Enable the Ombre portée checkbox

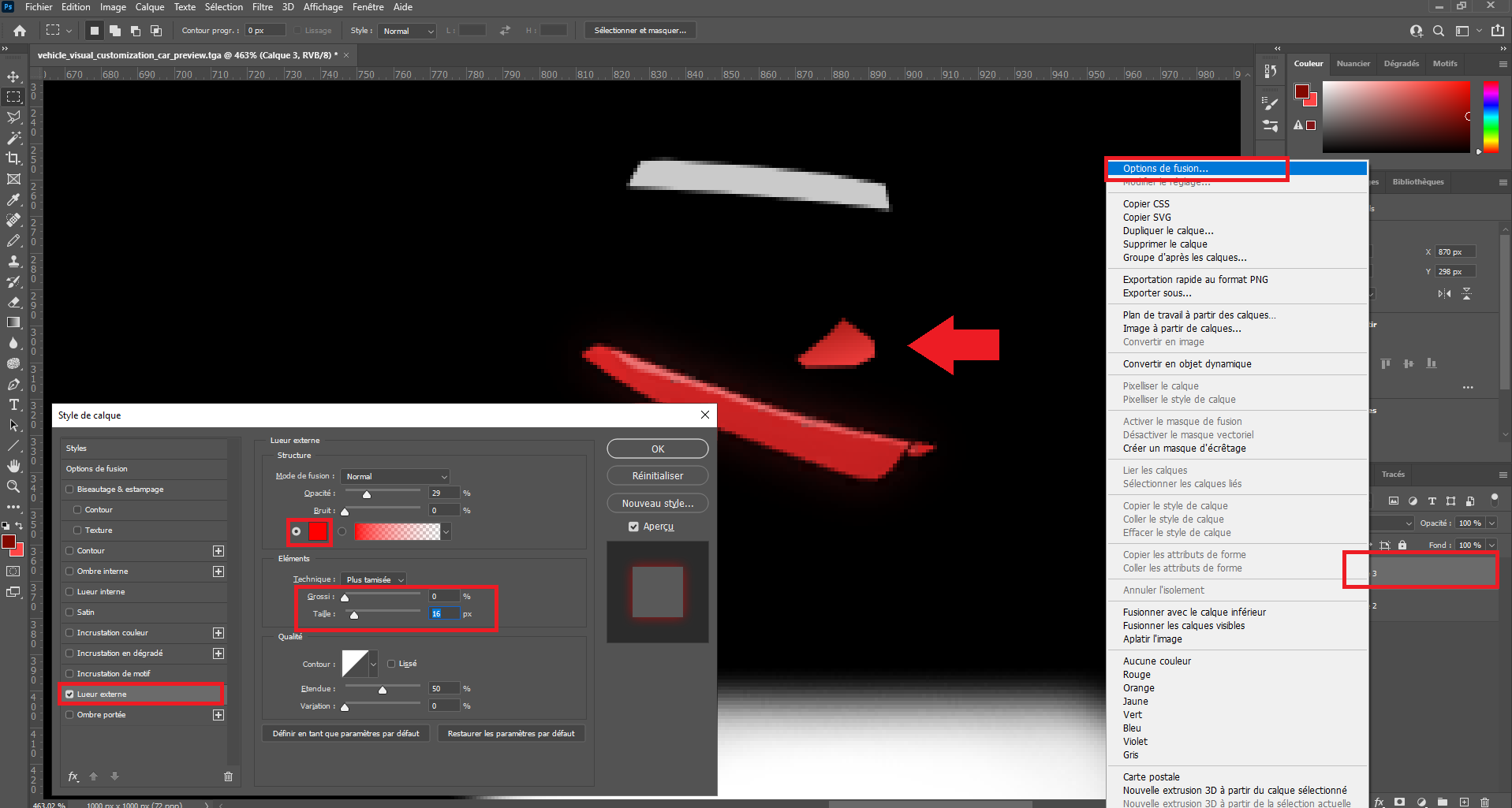pyautogui.click(x=70, y=715)
